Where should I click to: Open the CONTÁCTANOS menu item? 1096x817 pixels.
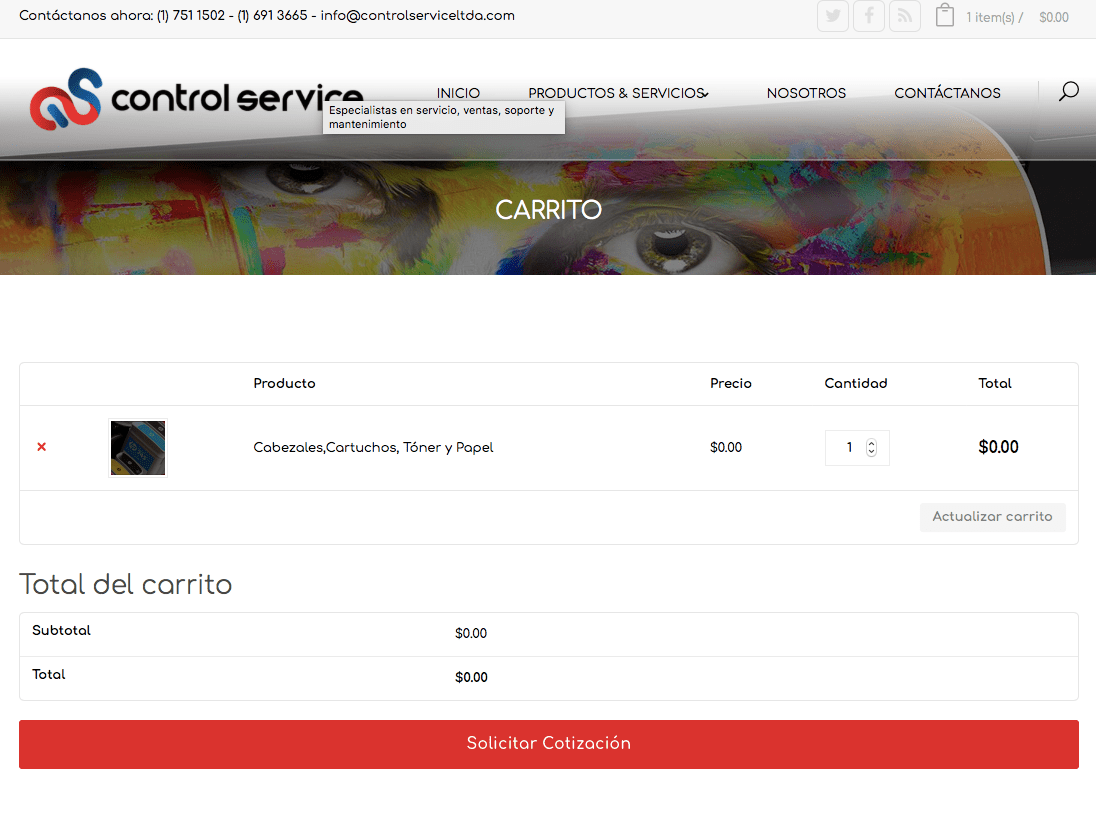point(947,93)
